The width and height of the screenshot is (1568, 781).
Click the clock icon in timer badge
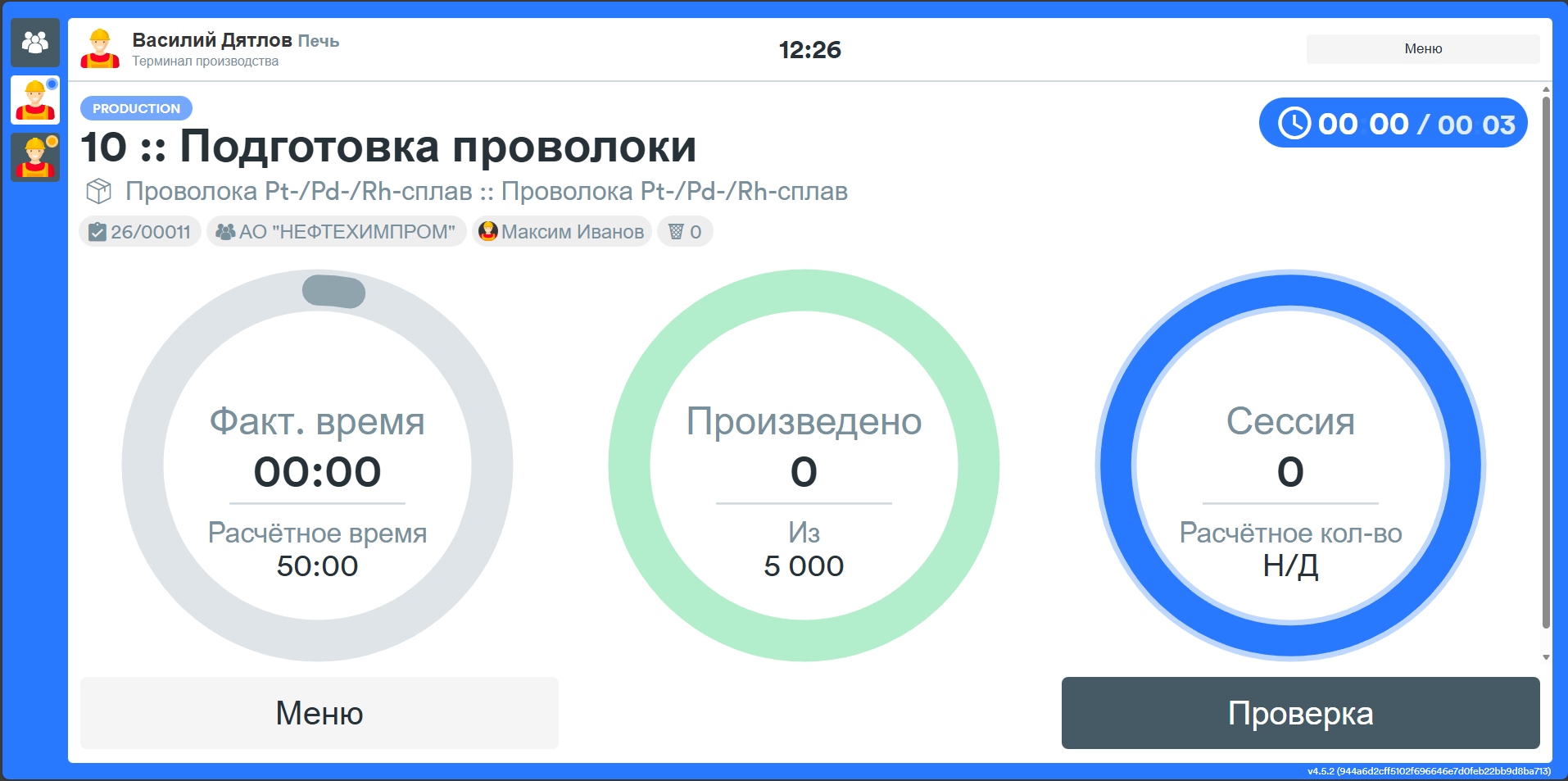1294,124
